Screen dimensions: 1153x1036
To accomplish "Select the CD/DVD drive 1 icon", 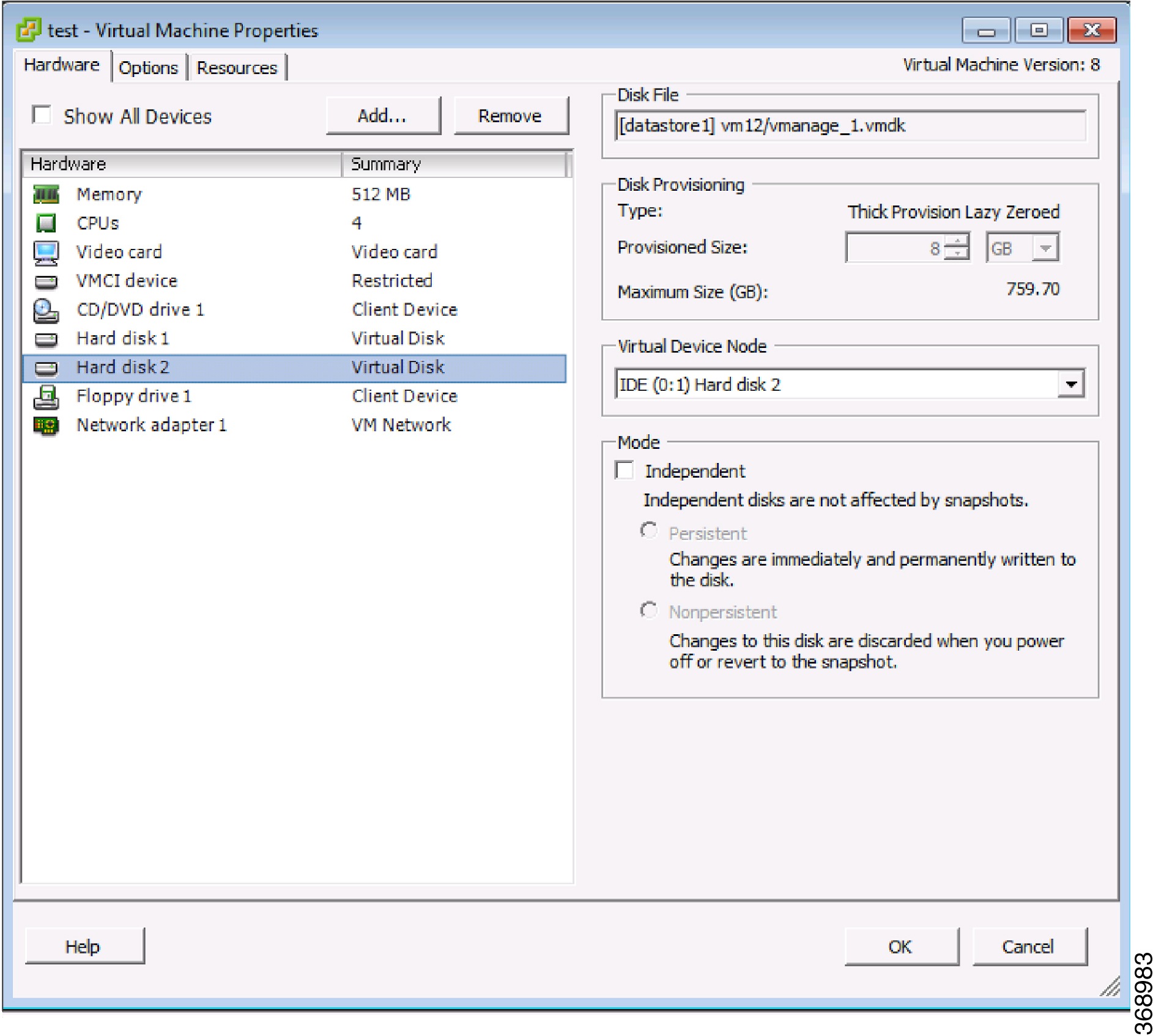I will tap(46, 309).
